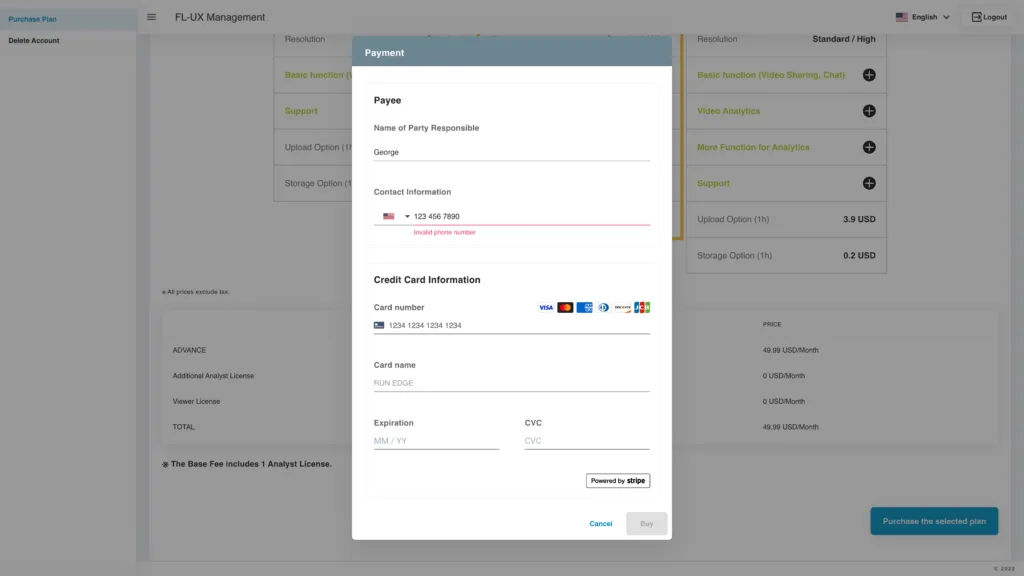Click Purchase the selected plan button
This screenshot has height=576, width=1024.
point(934,521)
